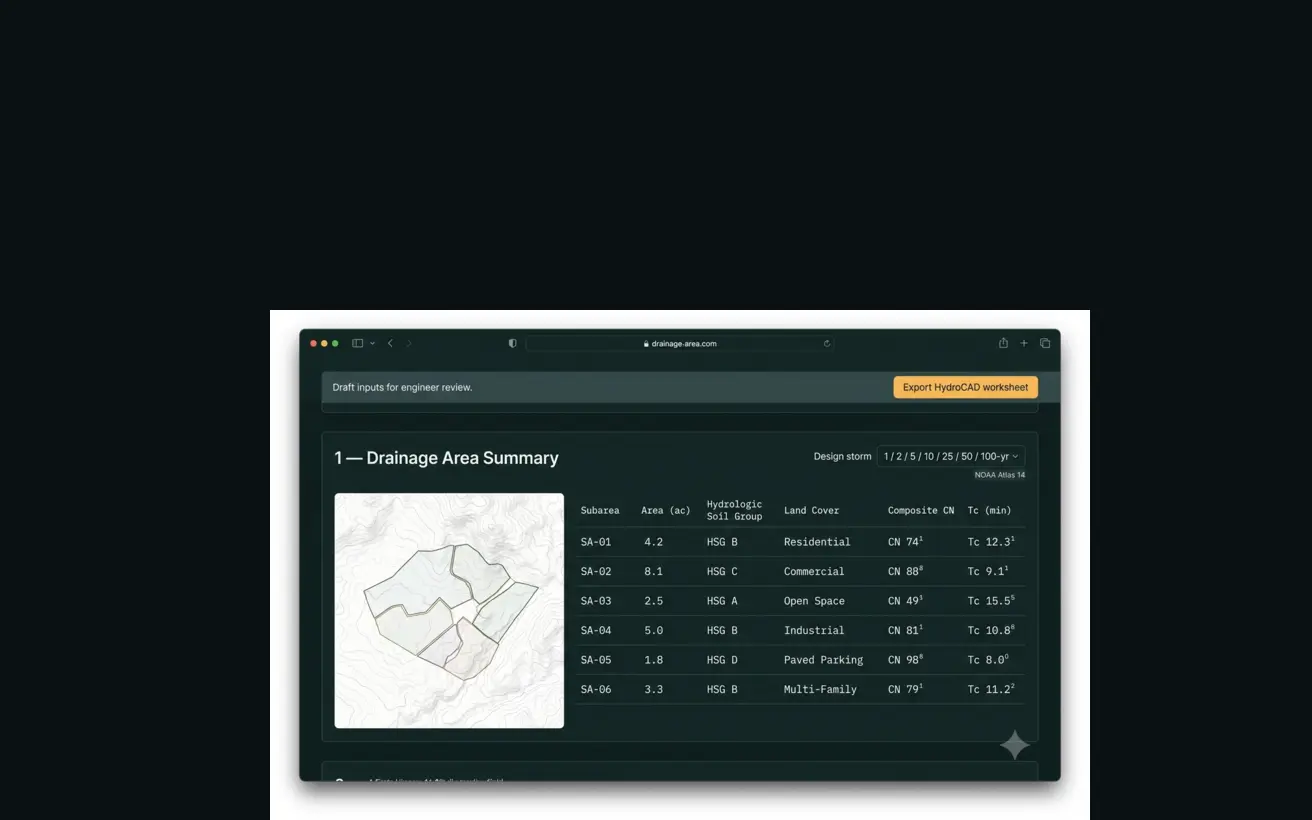
Task: Click the Hydrologic Soil Group header
Action: [734, 510]
